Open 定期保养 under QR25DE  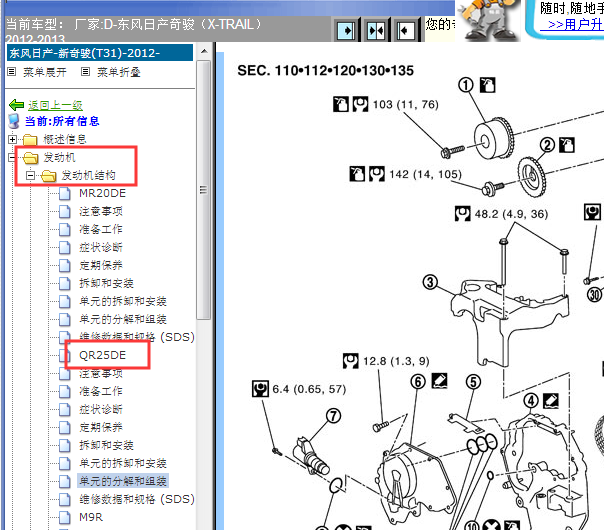coord(101,427)
